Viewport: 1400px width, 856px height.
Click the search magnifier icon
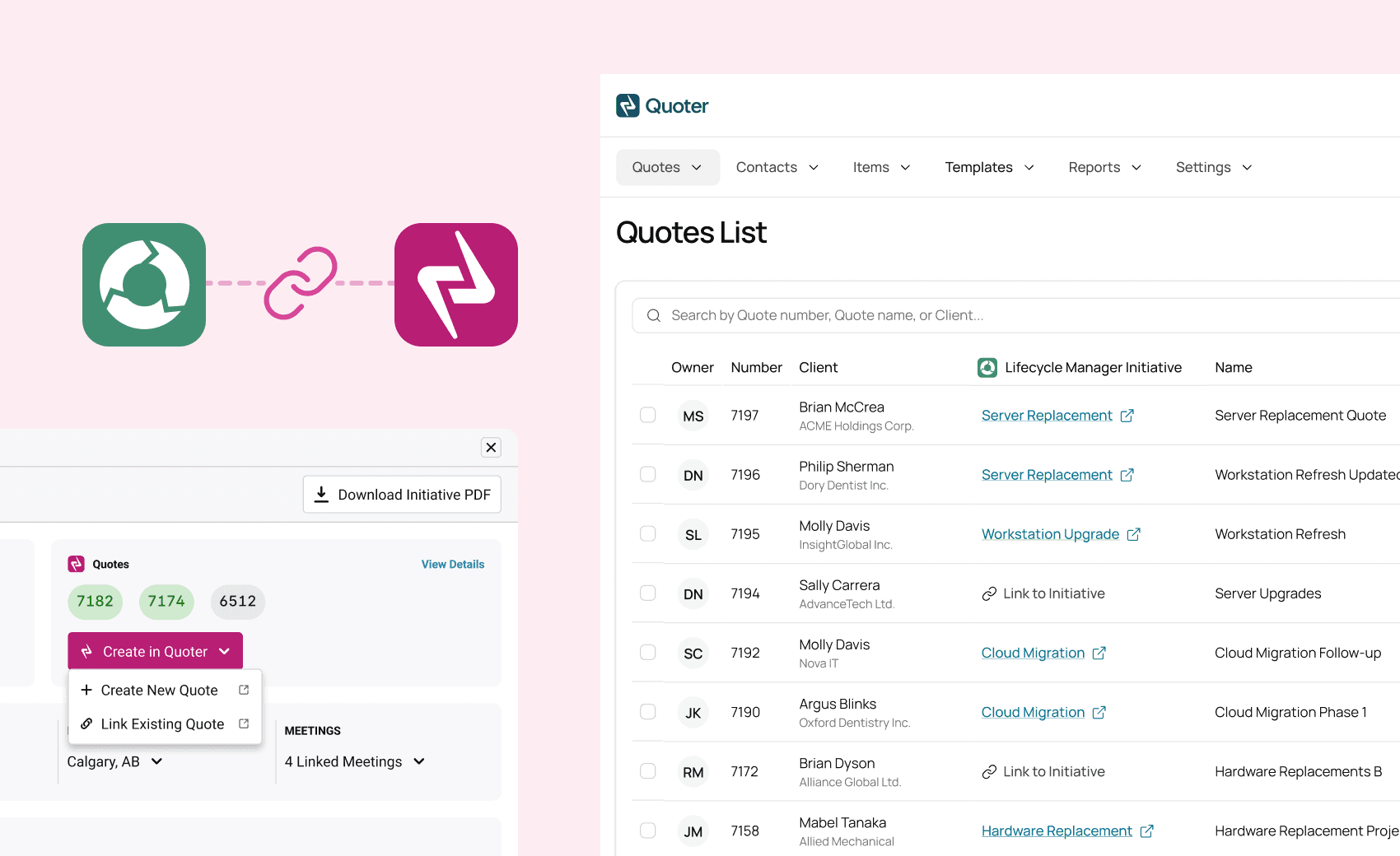[654, 315]
